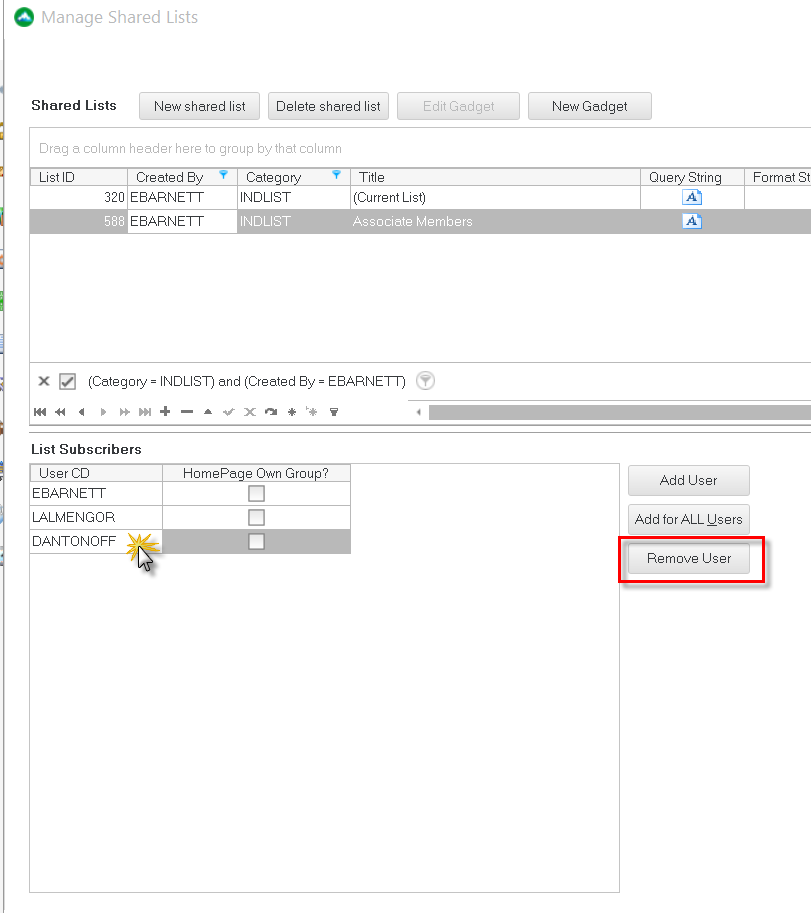Check HomePage Own Group for LALMENGOR
Image resolution: width=811 pixels, height=913 pixels.
click(256, 517)
